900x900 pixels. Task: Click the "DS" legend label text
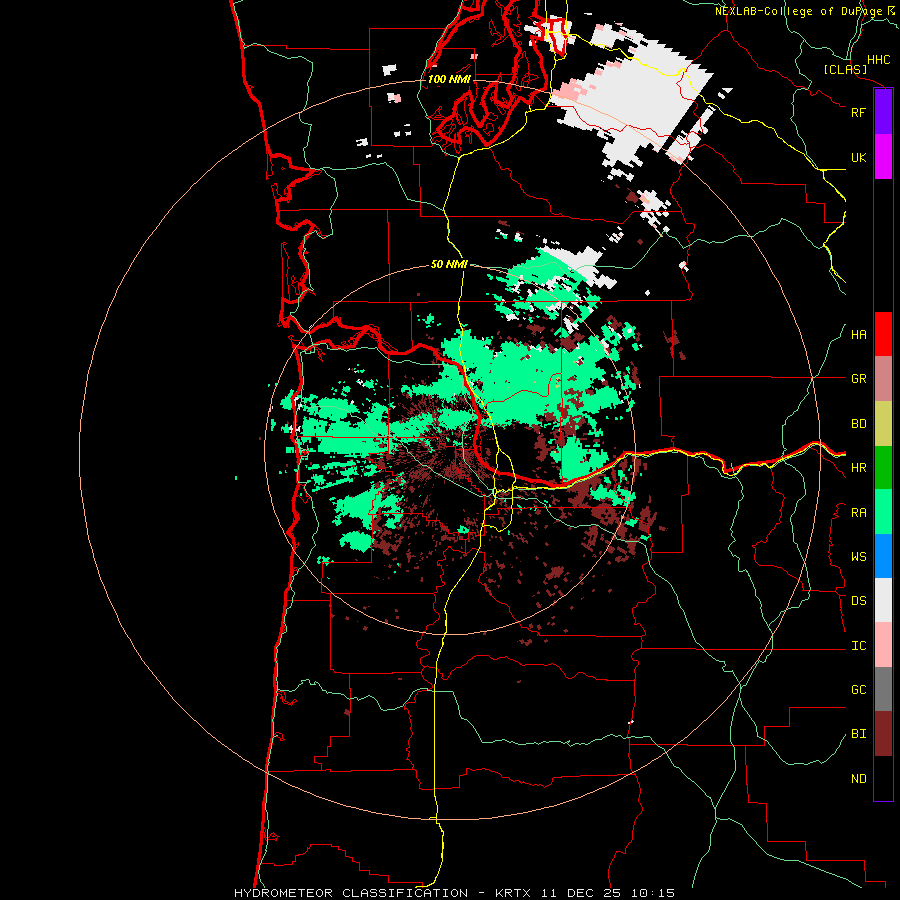(858, 601)
